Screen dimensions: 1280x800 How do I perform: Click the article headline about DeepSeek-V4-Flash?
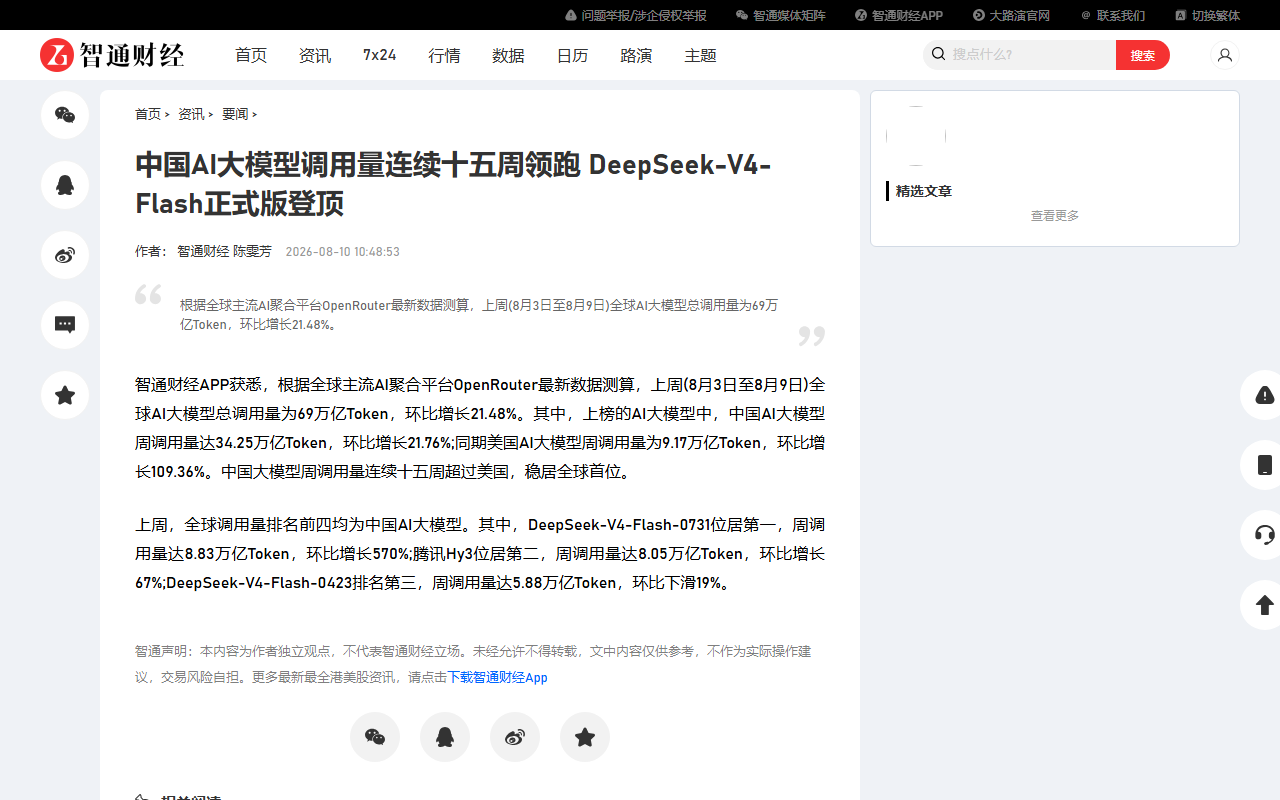tap(453, 184)
